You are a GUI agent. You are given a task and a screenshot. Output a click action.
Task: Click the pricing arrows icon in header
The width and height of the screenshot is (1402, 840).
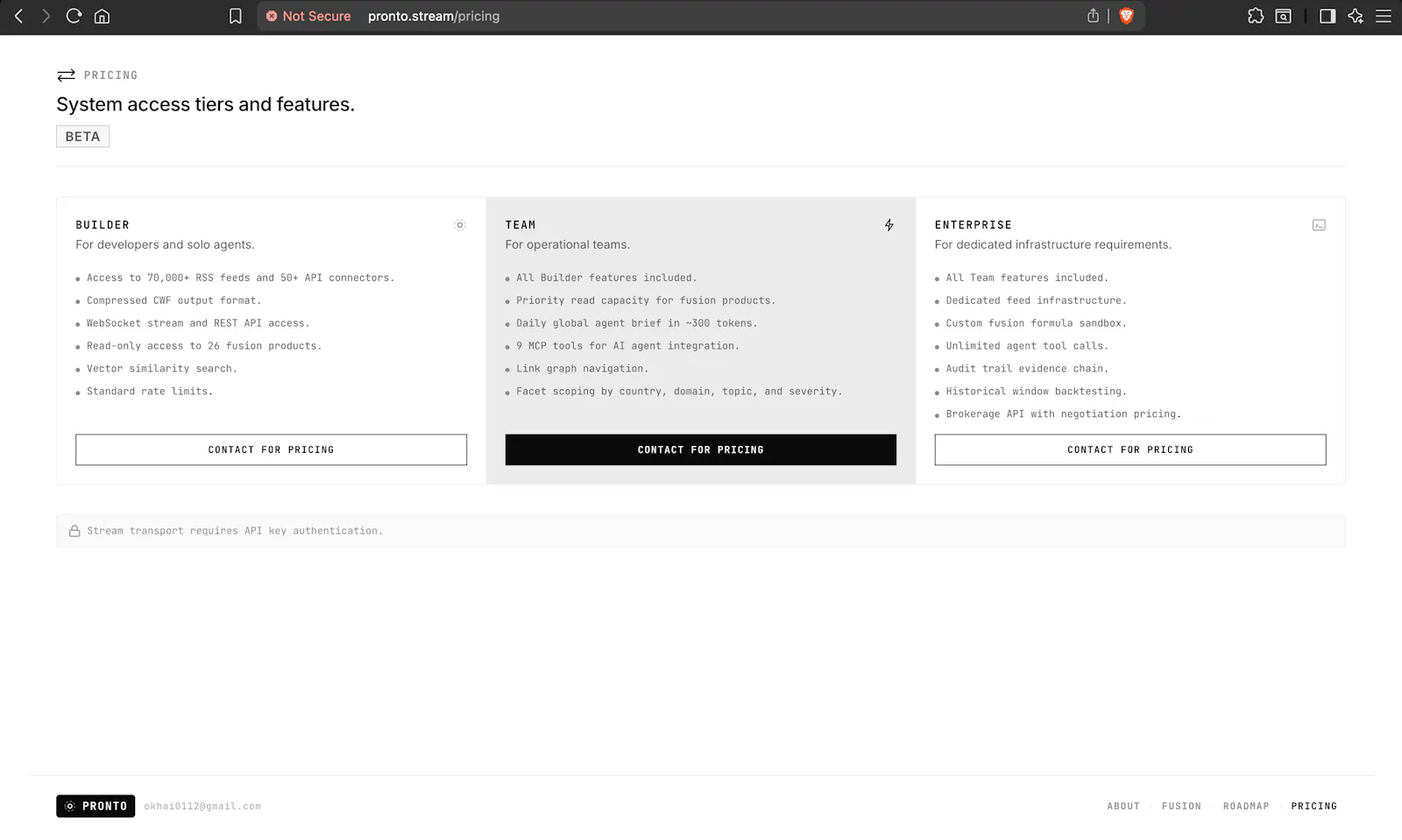(66, 75)
